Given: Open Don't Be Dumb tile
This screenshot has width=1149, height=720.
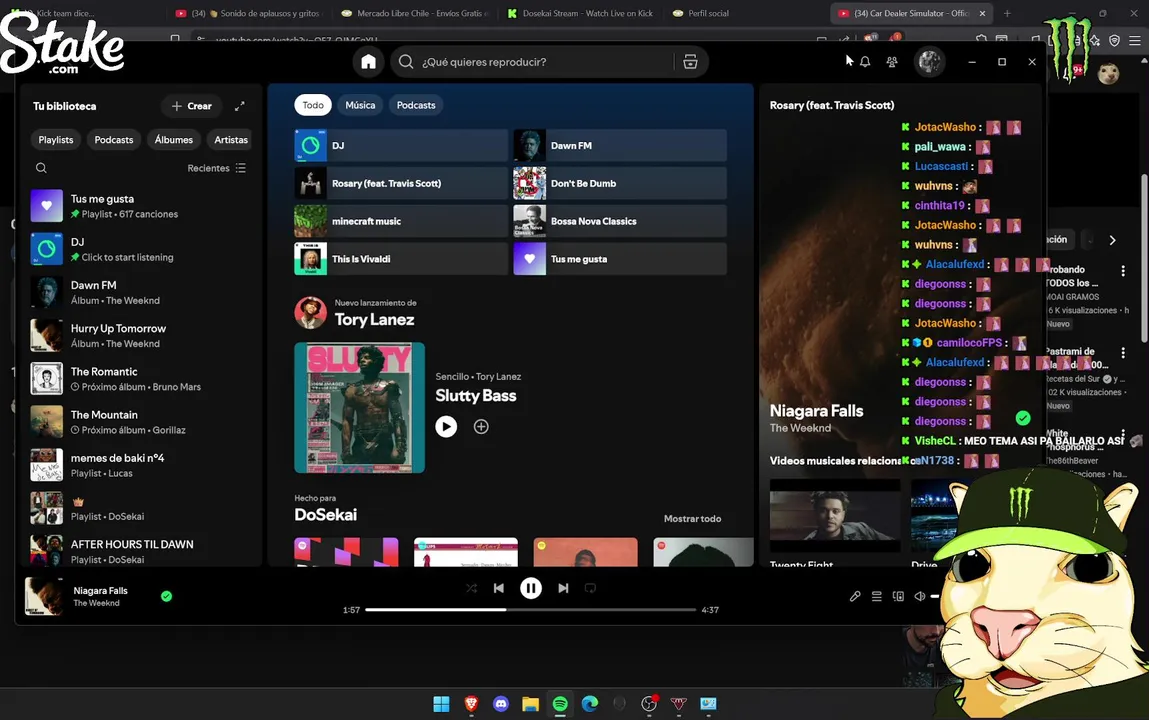Looking at the screenshot, I should pyautogui.click(x=620, y=183).
